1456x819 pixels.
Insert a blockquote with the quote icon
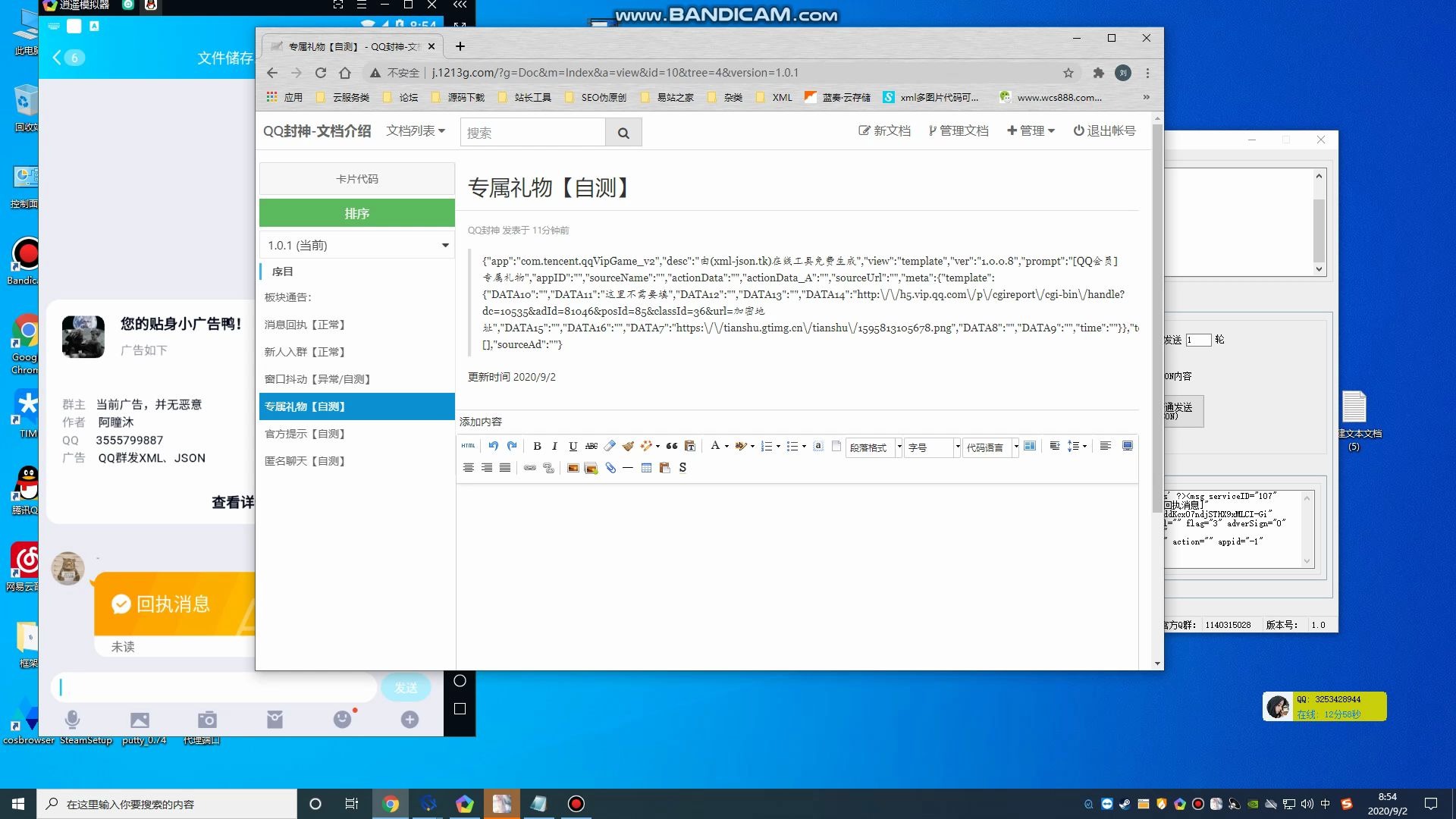point(672,446)
